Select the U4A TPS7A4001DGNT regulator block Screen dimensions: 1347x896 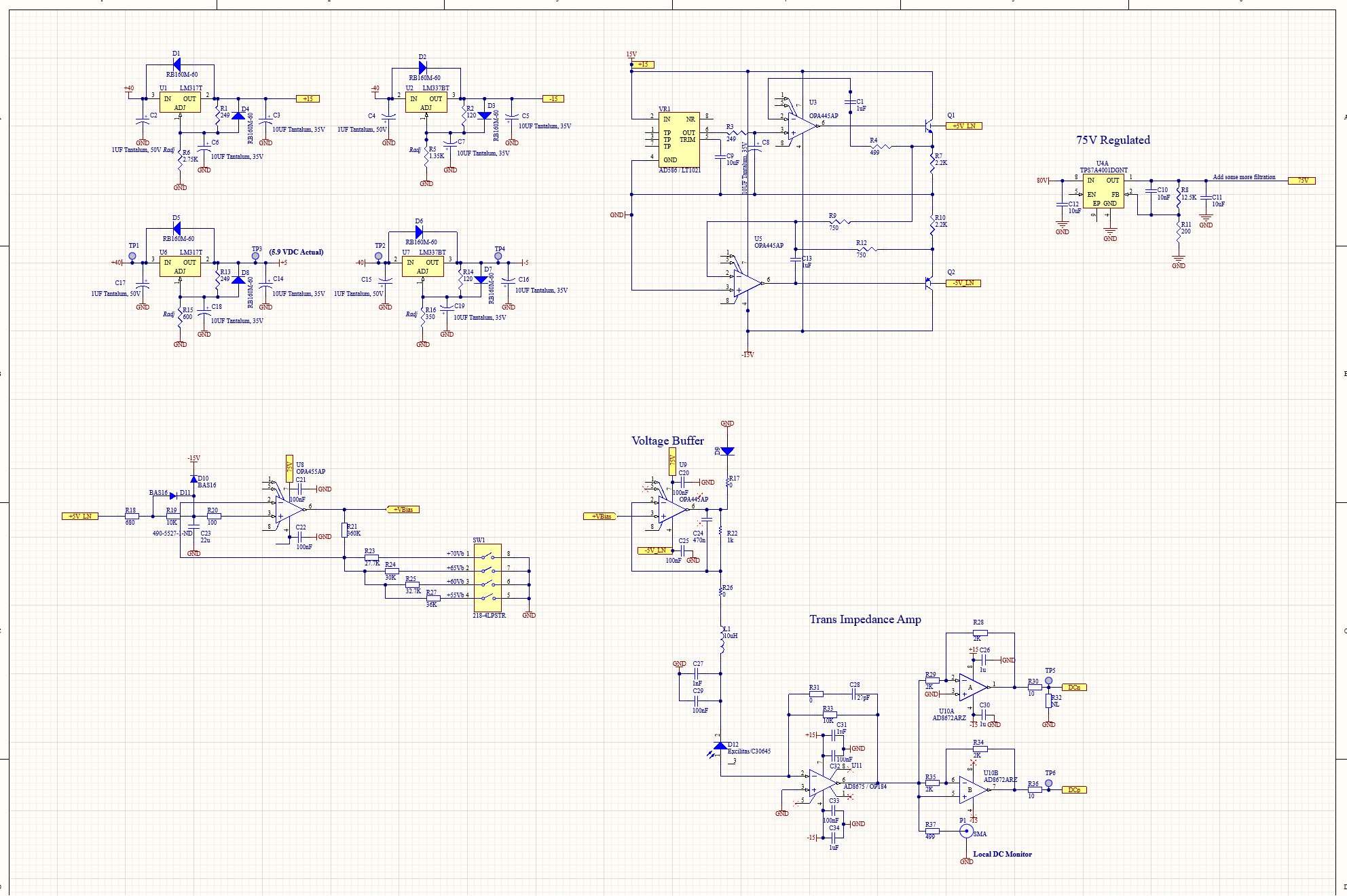coord(1103,191)
